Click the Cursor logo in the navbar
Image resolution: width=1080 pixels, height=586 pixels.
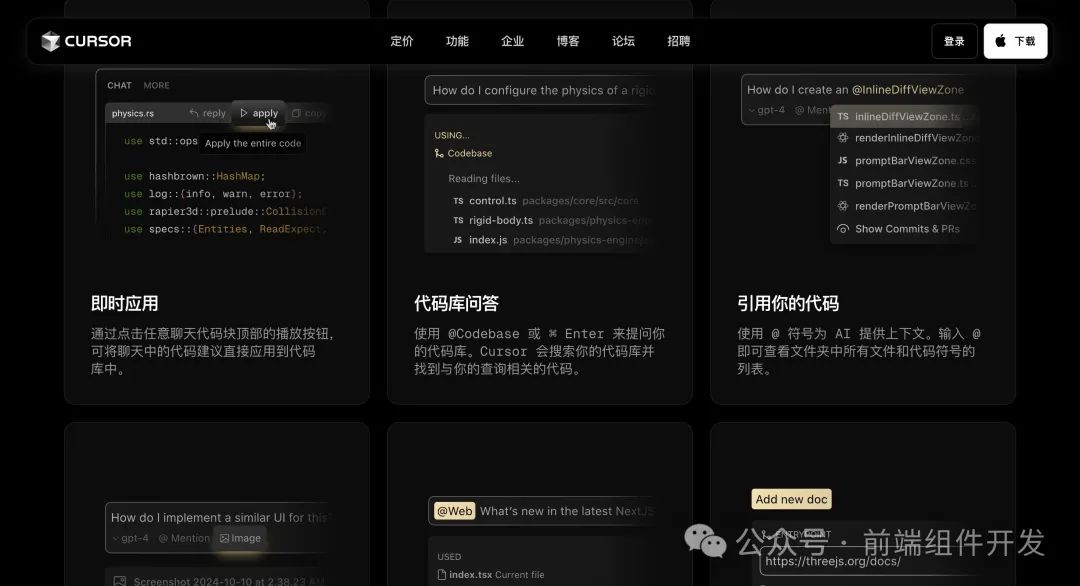pos(86,41)
